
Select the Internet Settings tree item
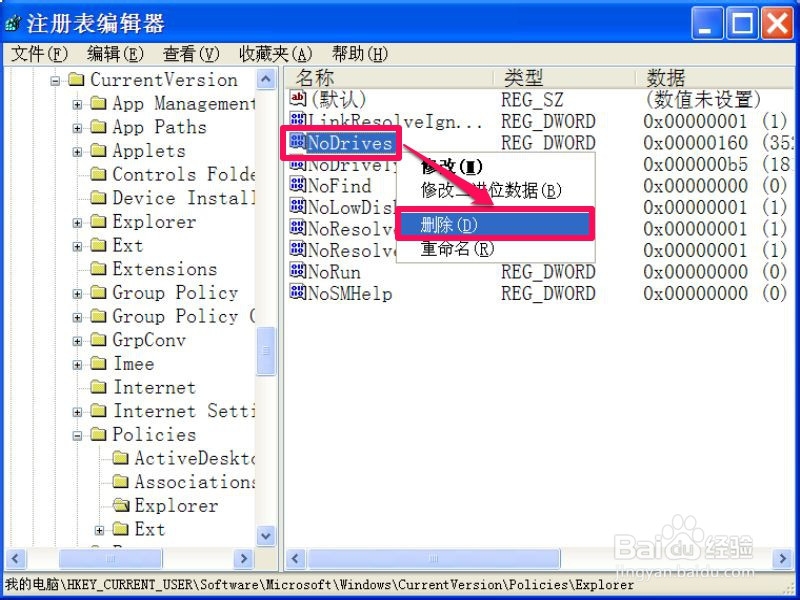coord(184,411)
